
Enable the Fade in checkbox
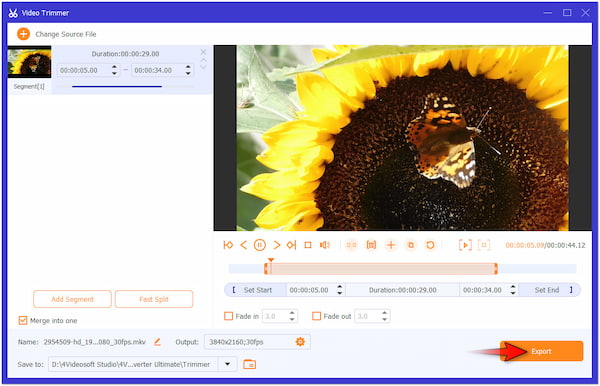click(228, 316)
